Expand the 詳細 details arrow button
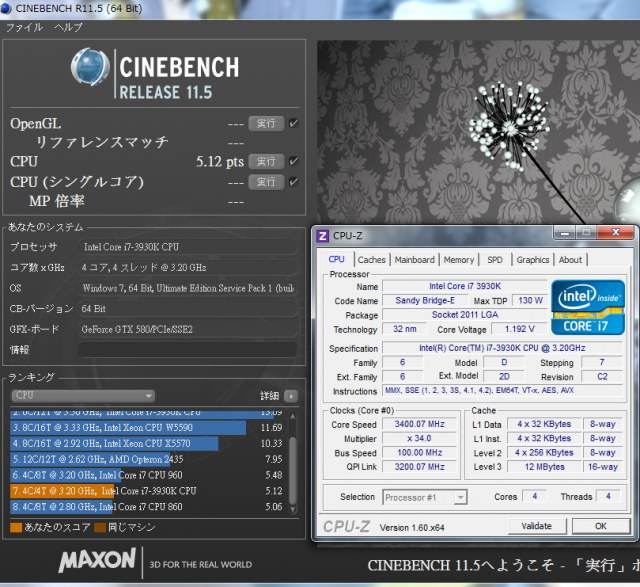The image size is (640, 587). 291,396
